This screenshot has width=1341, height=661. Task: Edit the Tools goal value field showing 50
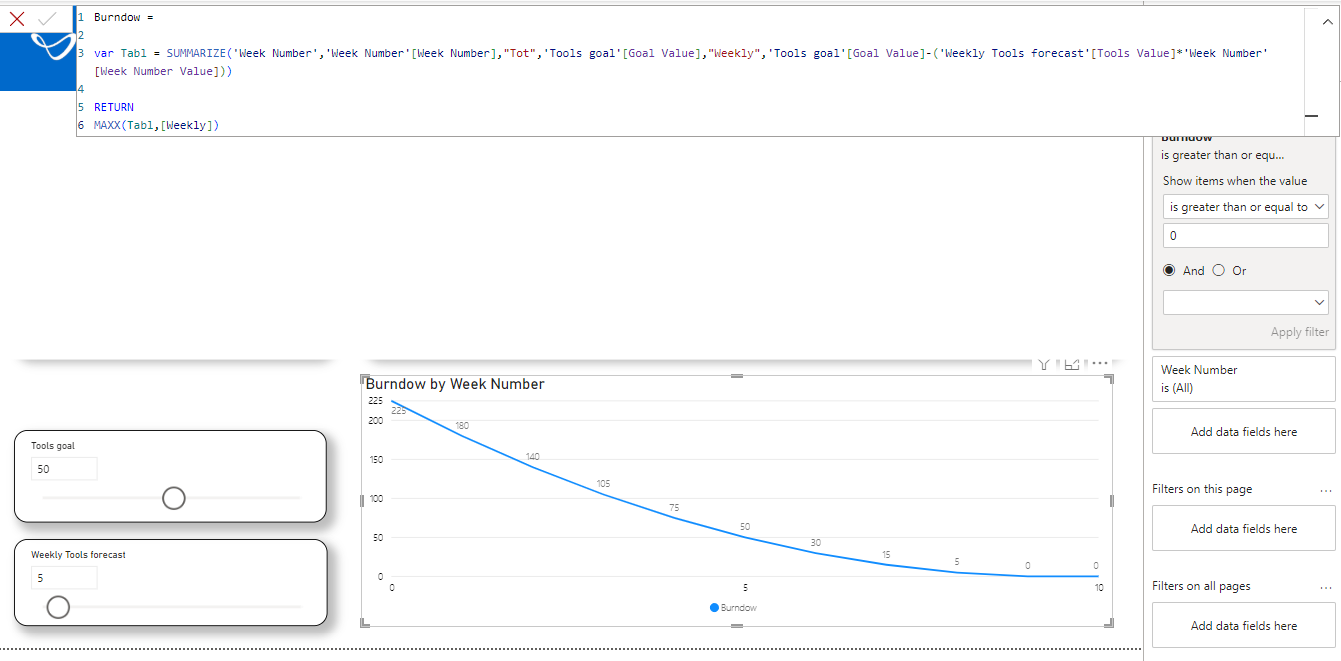pos(64,469)
